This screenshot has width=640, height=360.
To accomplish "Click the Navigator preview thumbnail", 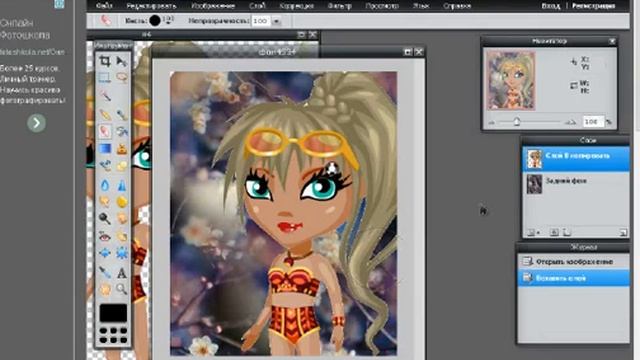I will click(510, 81).
